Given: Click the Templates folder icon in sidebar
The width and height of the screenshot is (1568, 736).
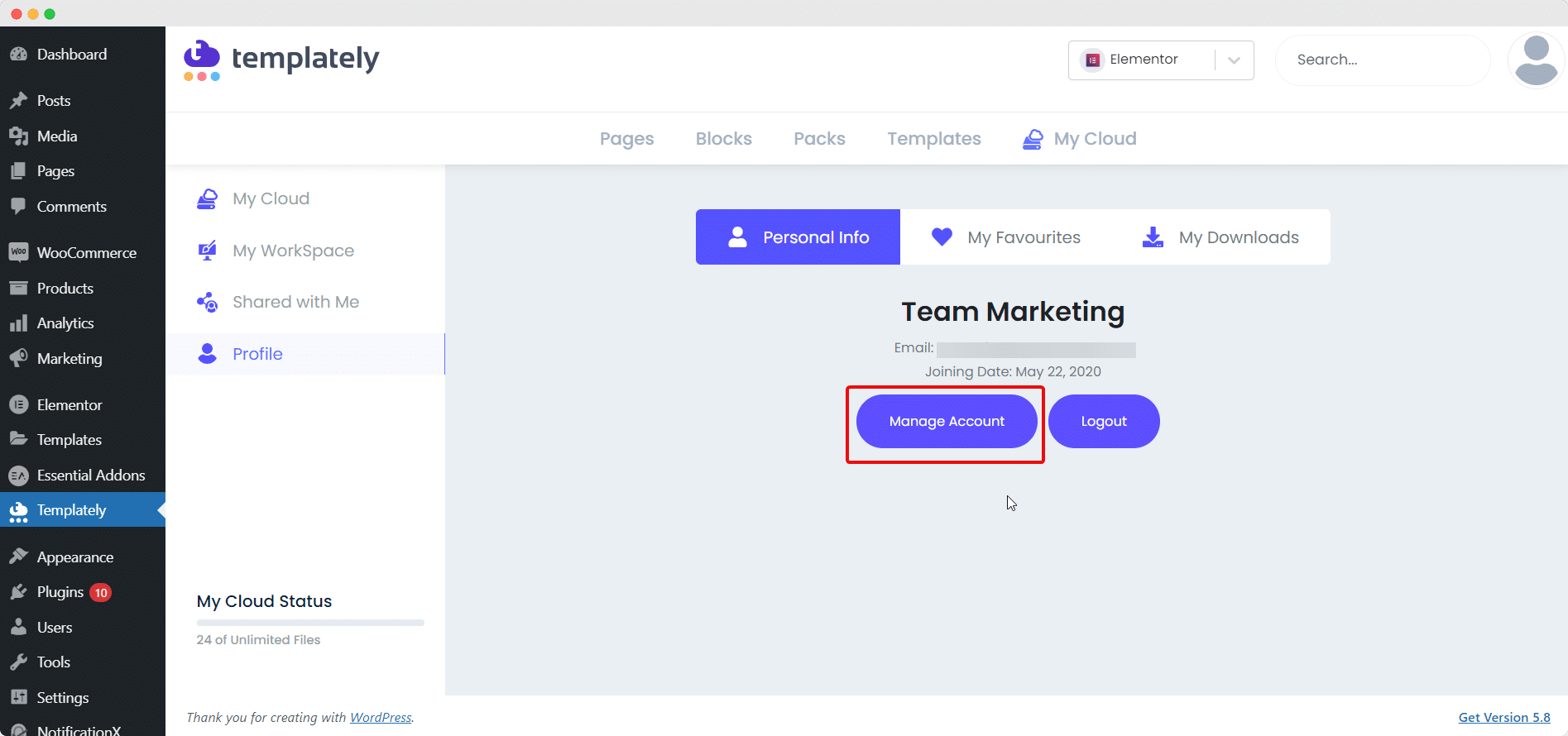Looking at the screenshot, I should point(18,439).
